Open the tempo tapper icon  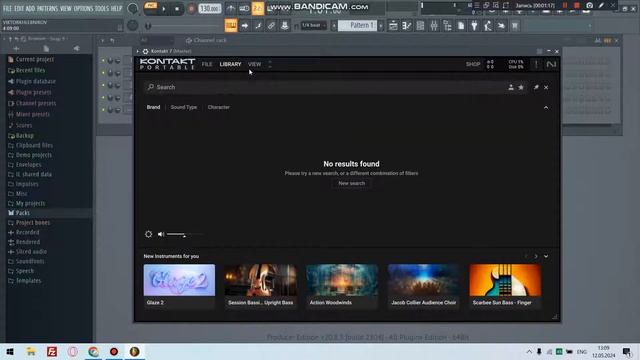click(488, 26)
